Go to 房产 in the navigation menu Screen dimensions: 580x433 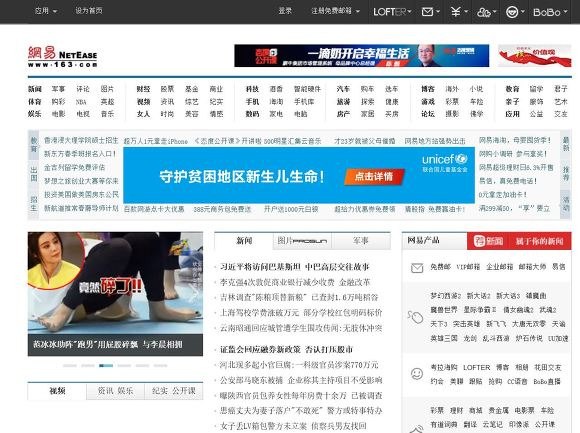coord(343,114)
